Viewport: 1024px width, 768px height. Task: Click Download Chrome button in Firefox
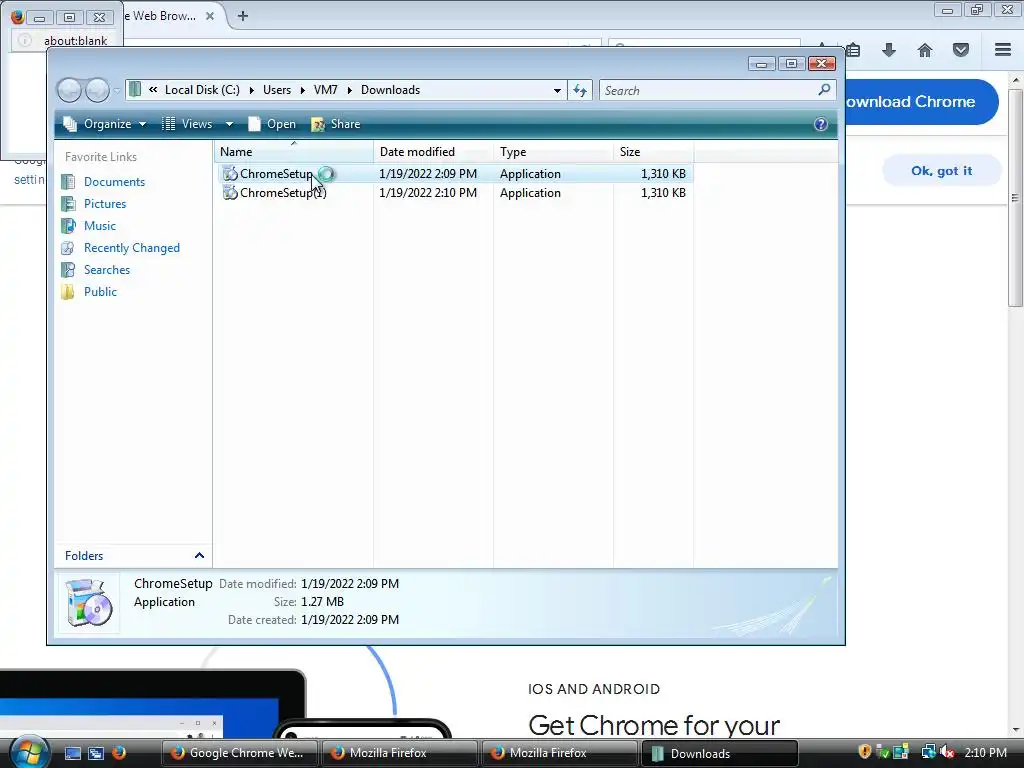(921, 101)
